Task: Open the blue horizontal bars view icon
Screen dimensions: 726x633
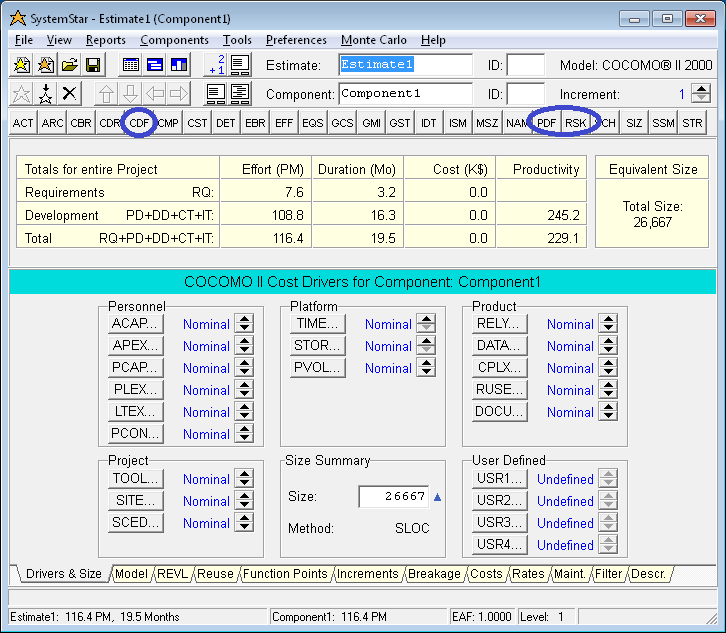Action: pos(155,65)
